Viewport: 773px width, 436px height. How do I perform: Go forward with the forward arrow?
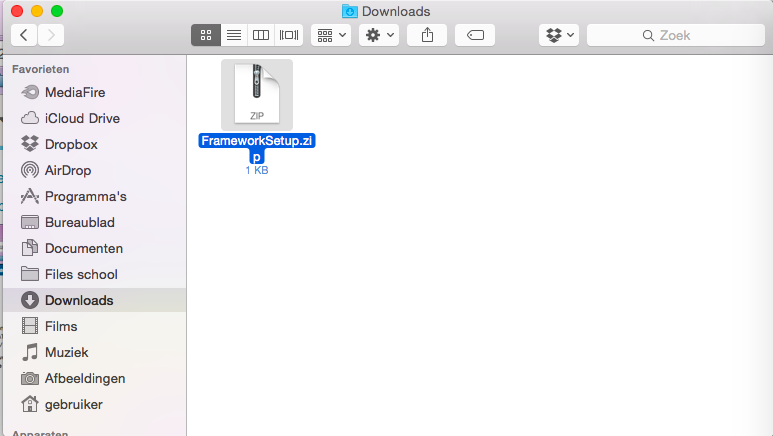pos(51,35)
